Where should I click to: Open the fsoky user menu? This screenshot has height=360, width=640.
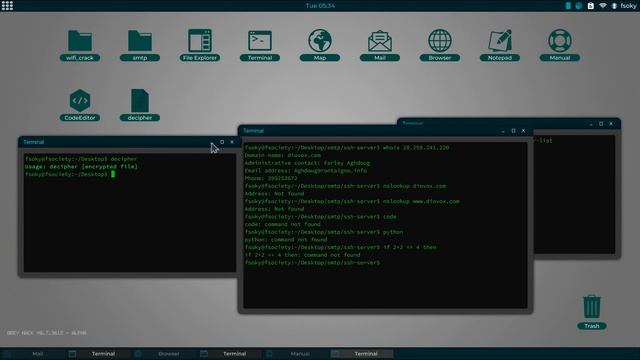628,6
